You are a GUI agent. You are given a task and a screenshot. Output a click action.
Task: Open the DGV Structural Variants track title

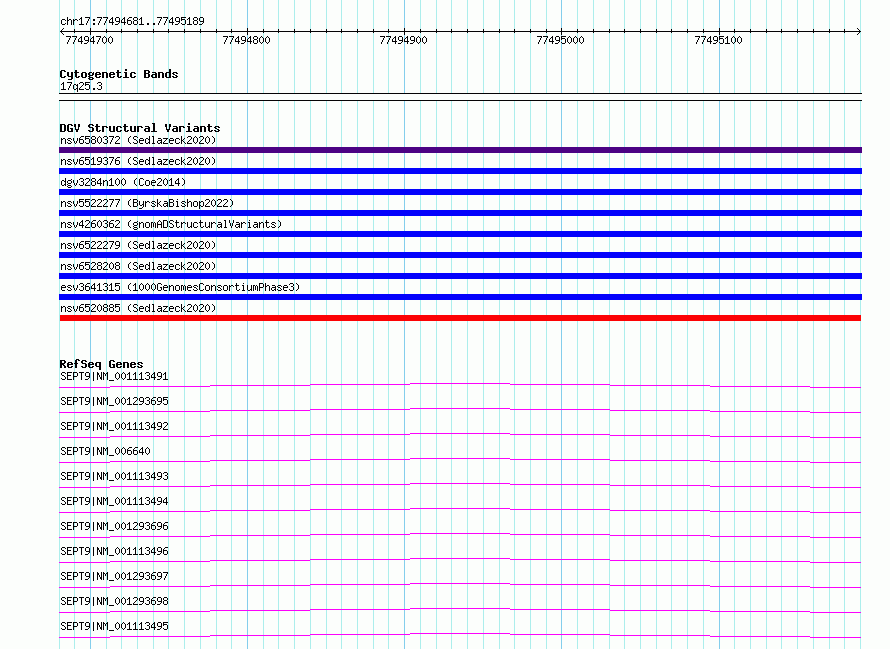140,128
